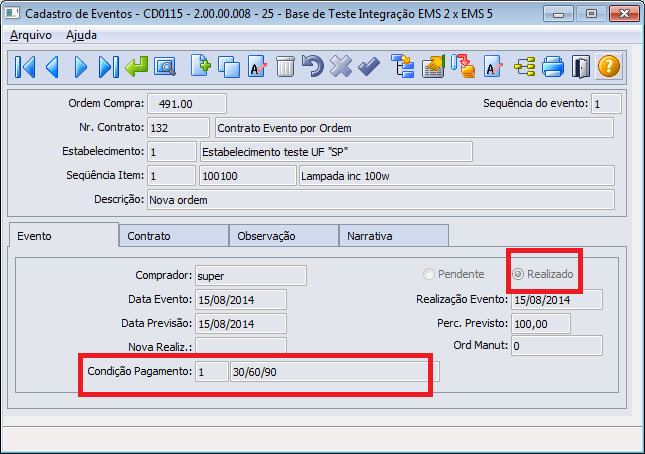Click the Seqüência Item number field
This screenshot has width=645, height=454.
coord(171,176)
